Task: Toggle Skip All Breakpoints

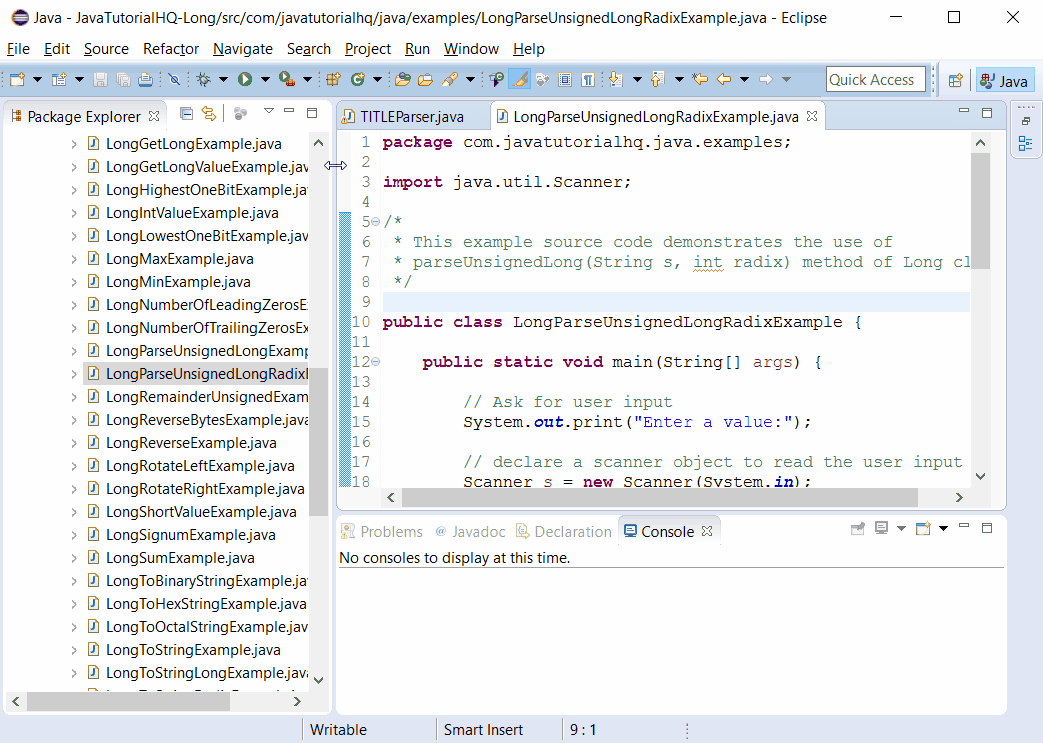Action: [x=174, y=80]
